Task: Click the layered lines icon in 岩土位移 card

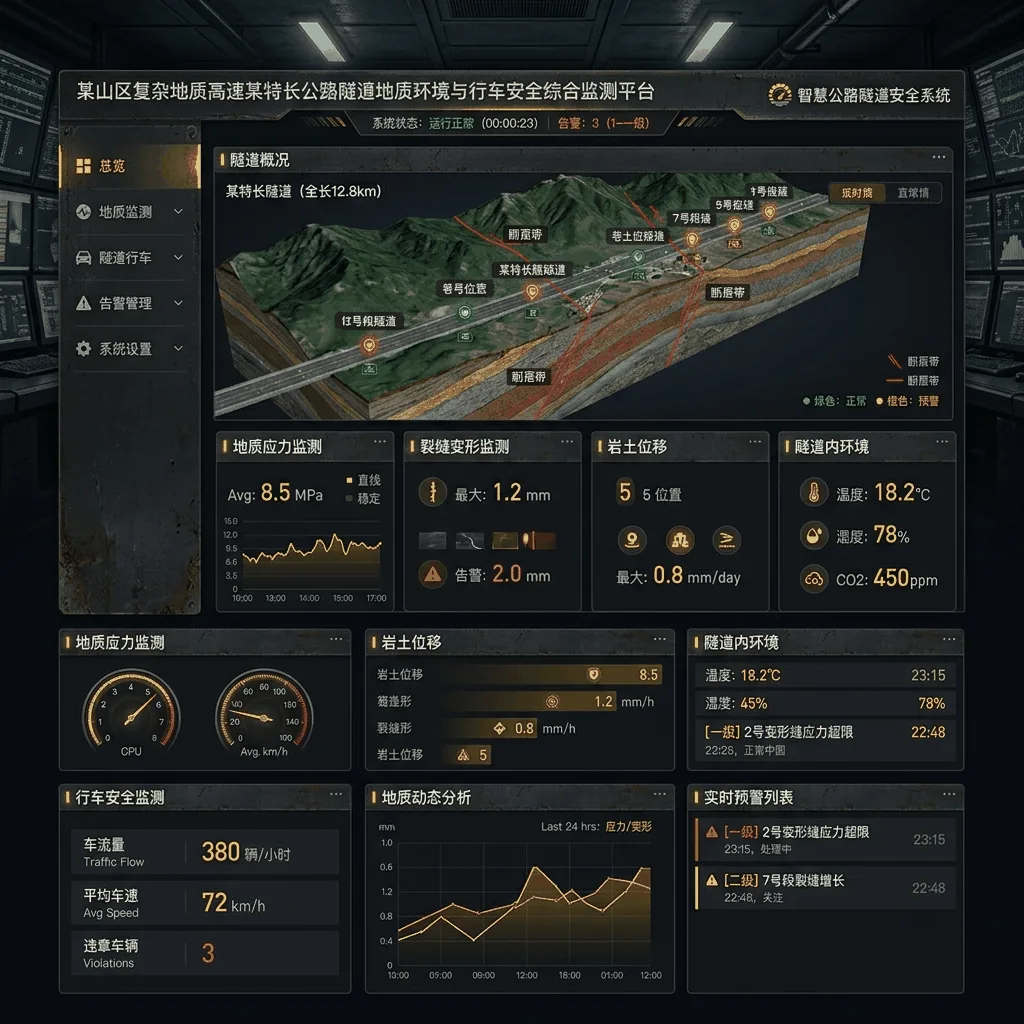Action: pyautogui.click(x=727, y=540)
